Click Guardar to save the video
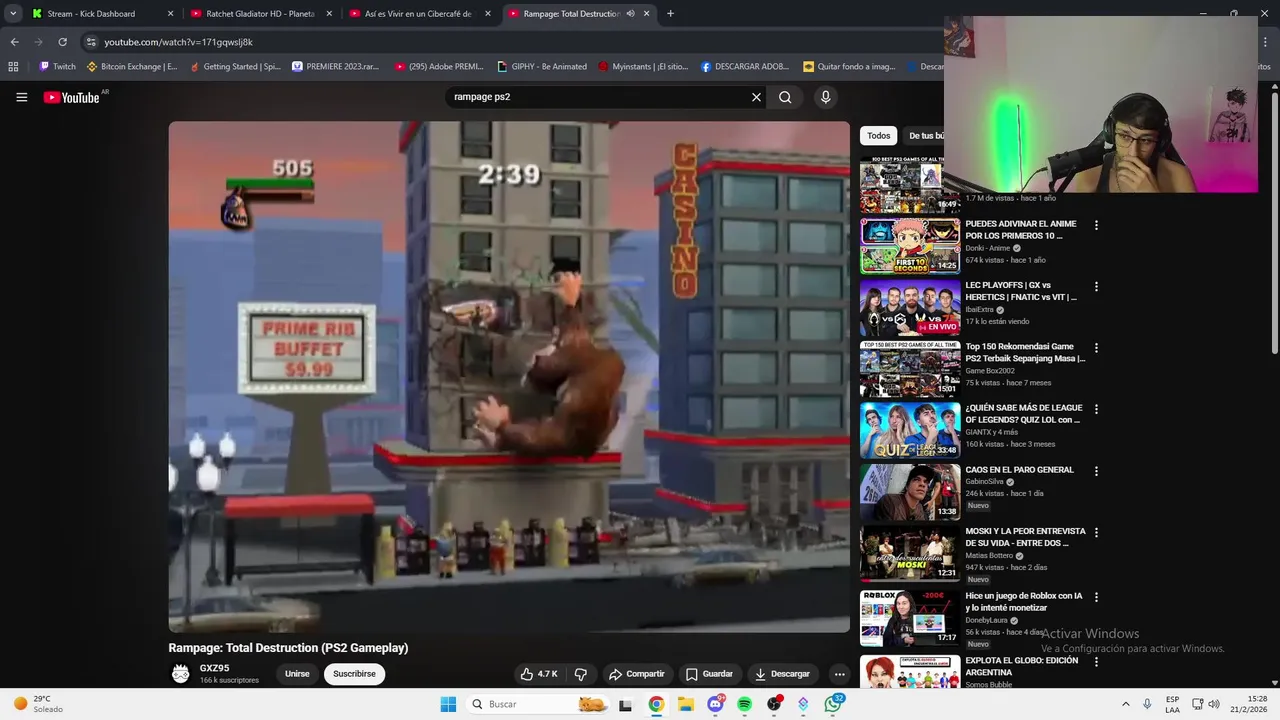The height and width of the screenshot is (720, 1280). pyautogui.click(x=709, y=674)
